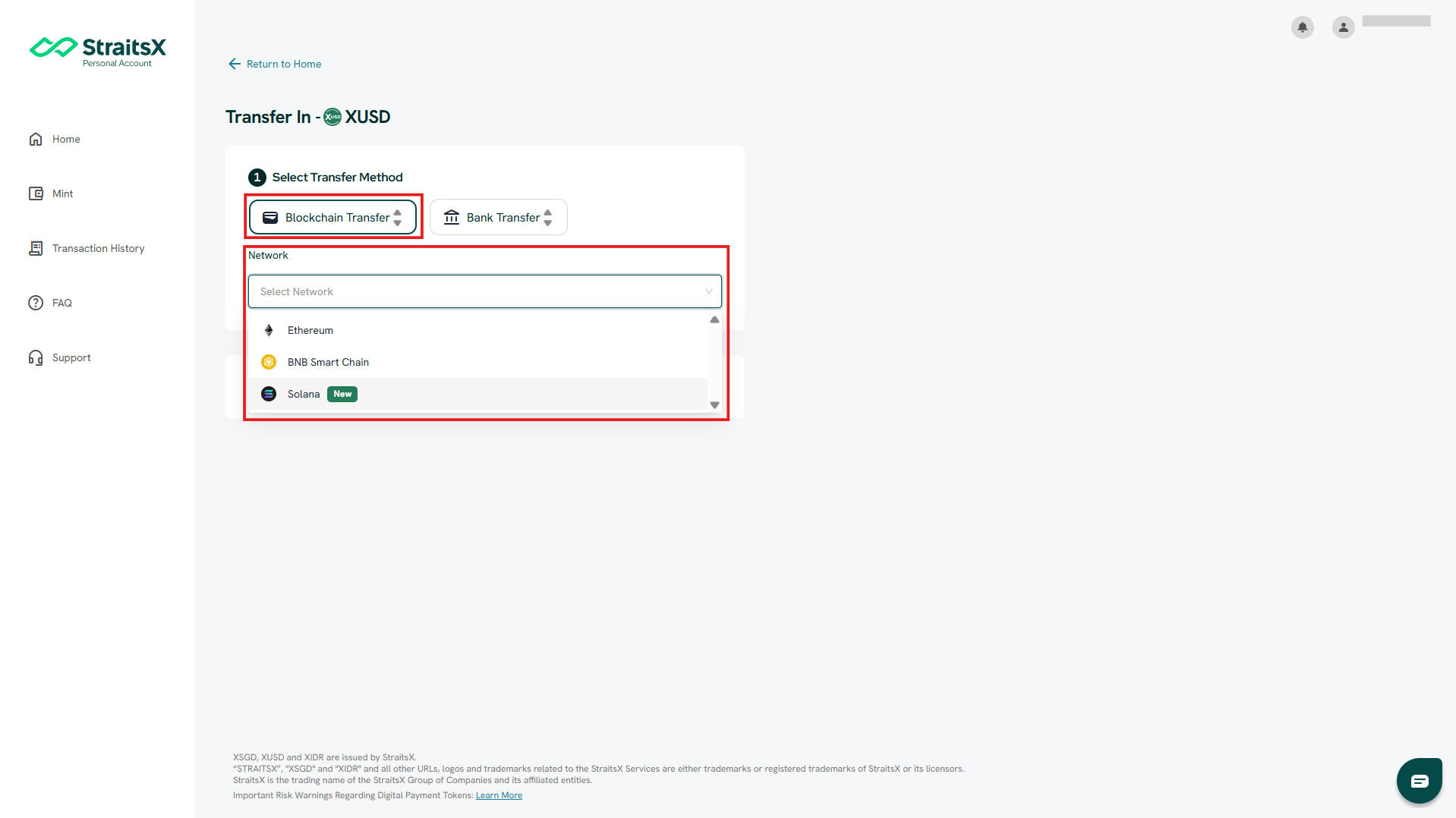This screenshot has width=1456, height=818.
Task: Choose Ethereum network option
Action: coord(477,330)
